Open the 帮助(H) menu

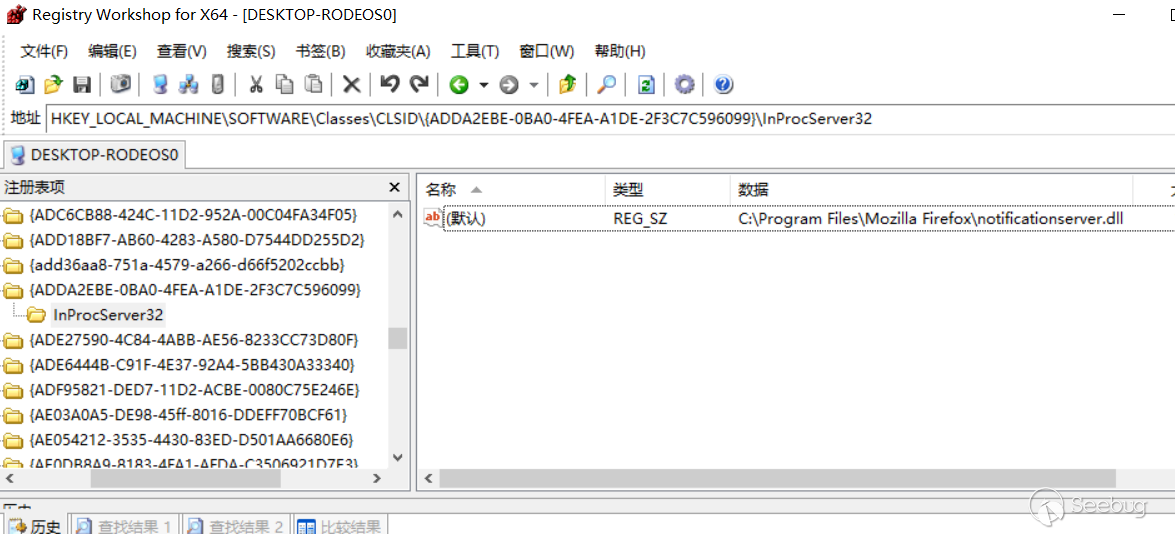pyautogui.click(x=620, y=52)
